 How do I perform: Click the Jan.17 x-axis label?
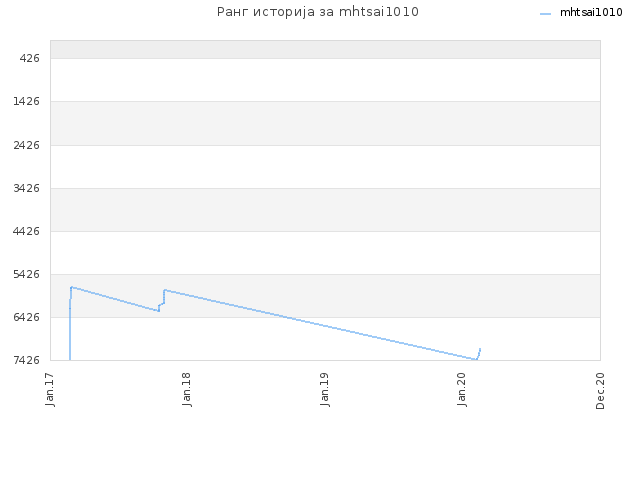[50, 389]
